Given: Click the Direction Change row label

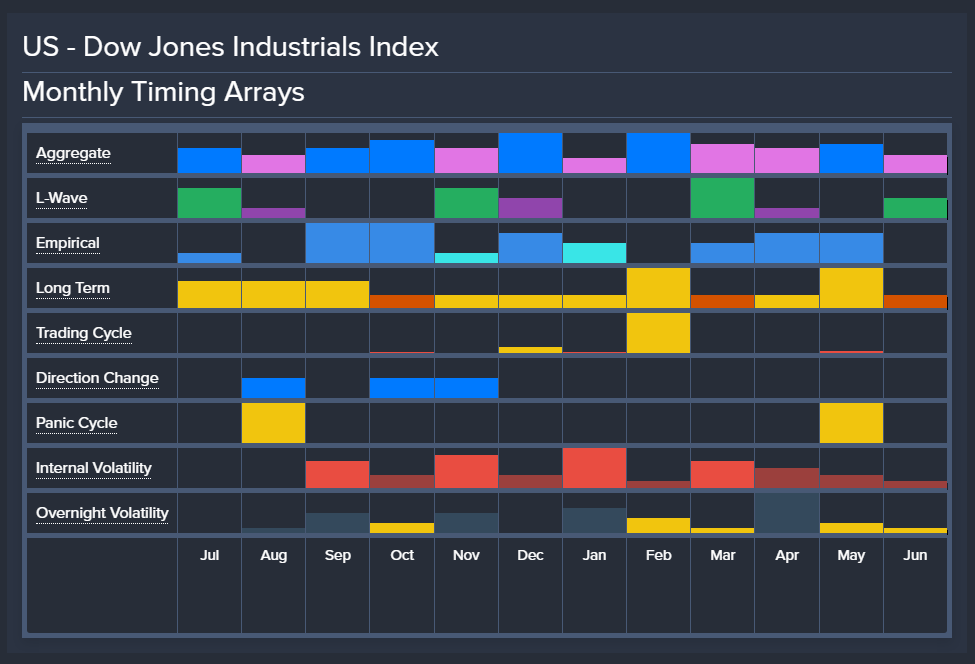Looking at the screenshot, I should pos(97,378).
